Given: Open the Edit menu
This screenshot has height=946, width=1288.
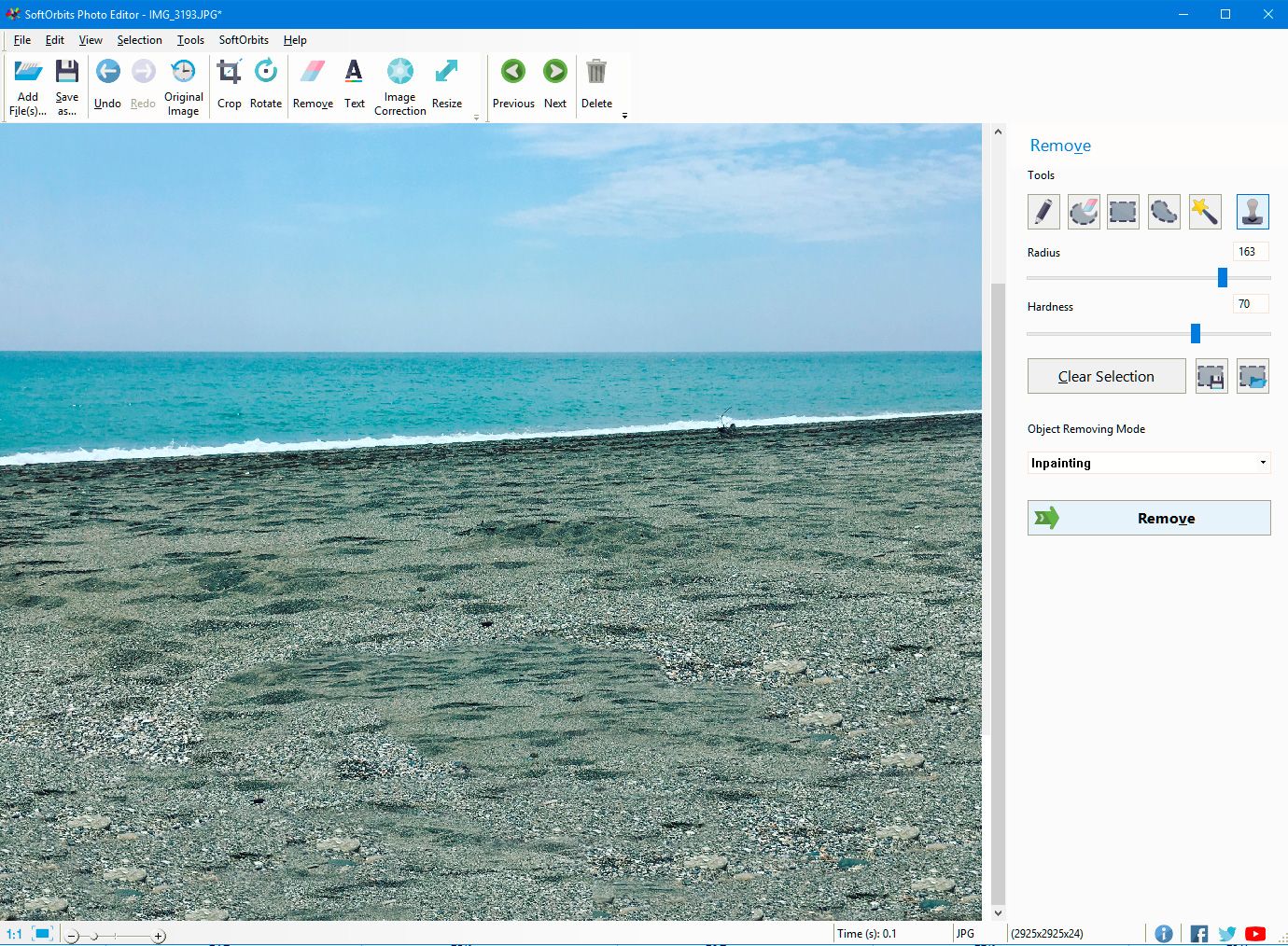Looking at the screenshot, I should pyautogui.click(x=55, y=40).
